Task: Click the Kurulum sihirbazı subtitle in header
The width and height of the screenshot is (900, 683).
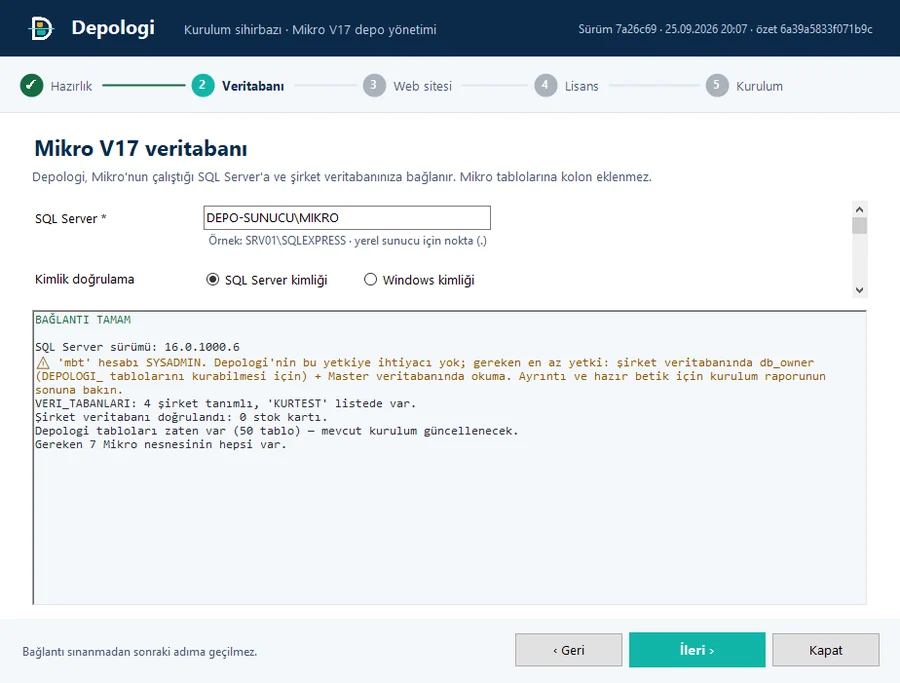Action: point(310,30)
